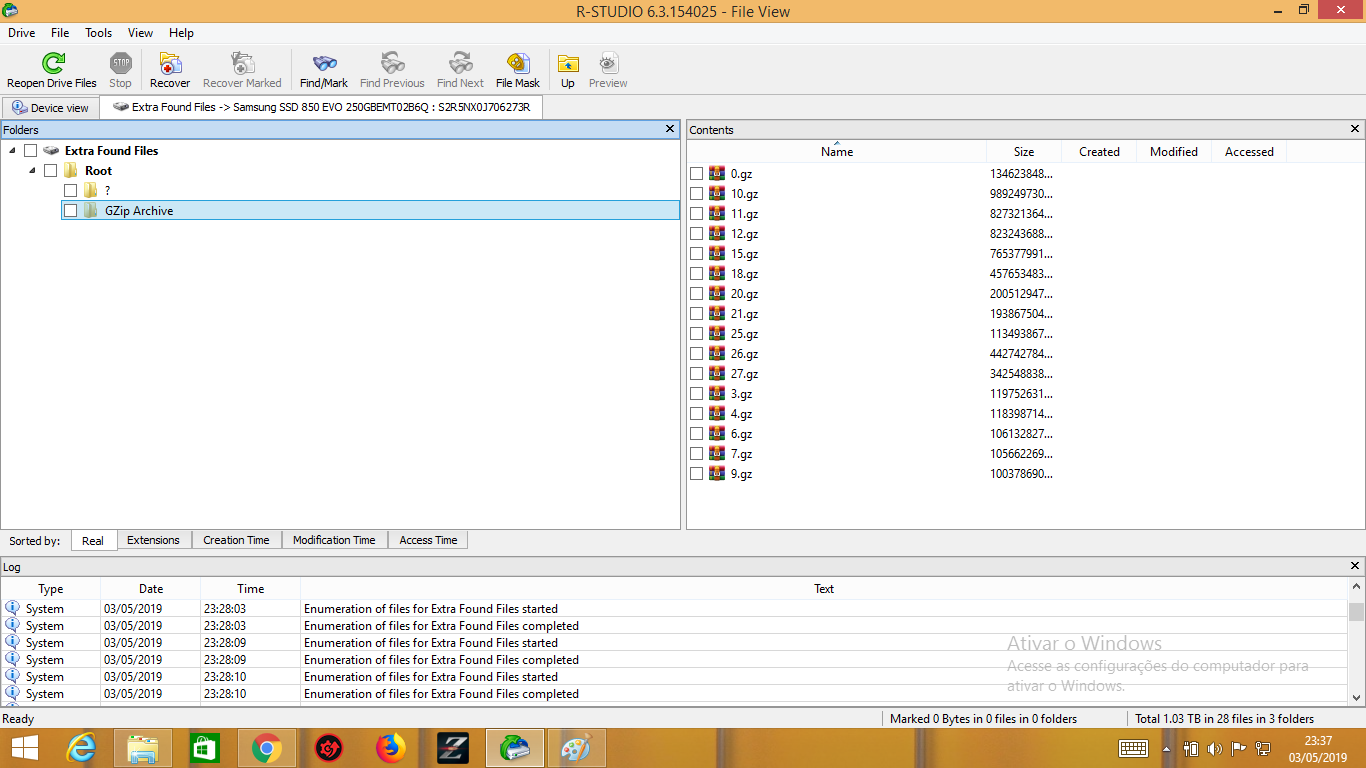Click the archive icon of 15.gz
This screenshot has width=1366, height=768.
pos(717,254)
